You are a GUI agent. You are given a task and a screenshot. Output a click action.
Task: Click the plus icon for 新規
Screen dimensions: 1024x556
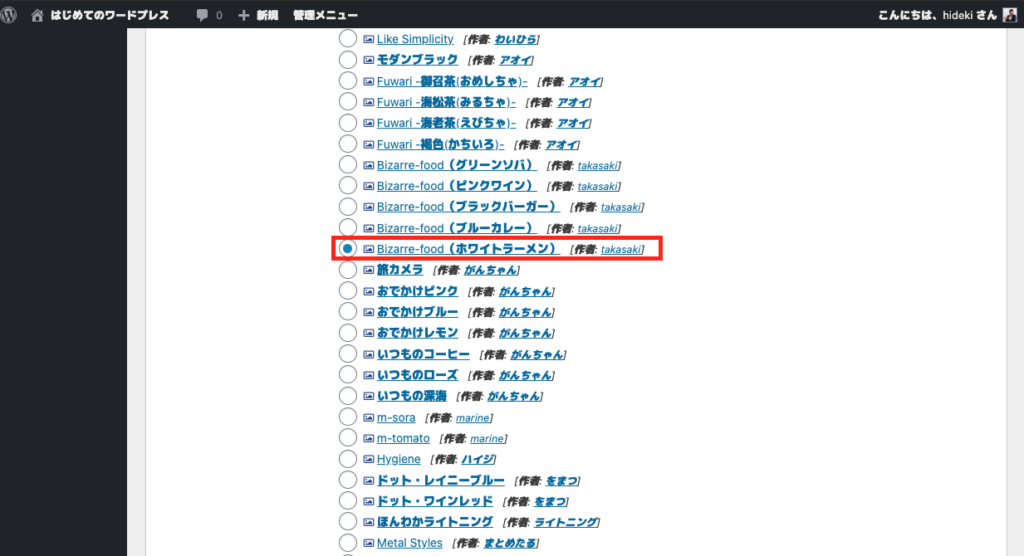click(244, 15)
